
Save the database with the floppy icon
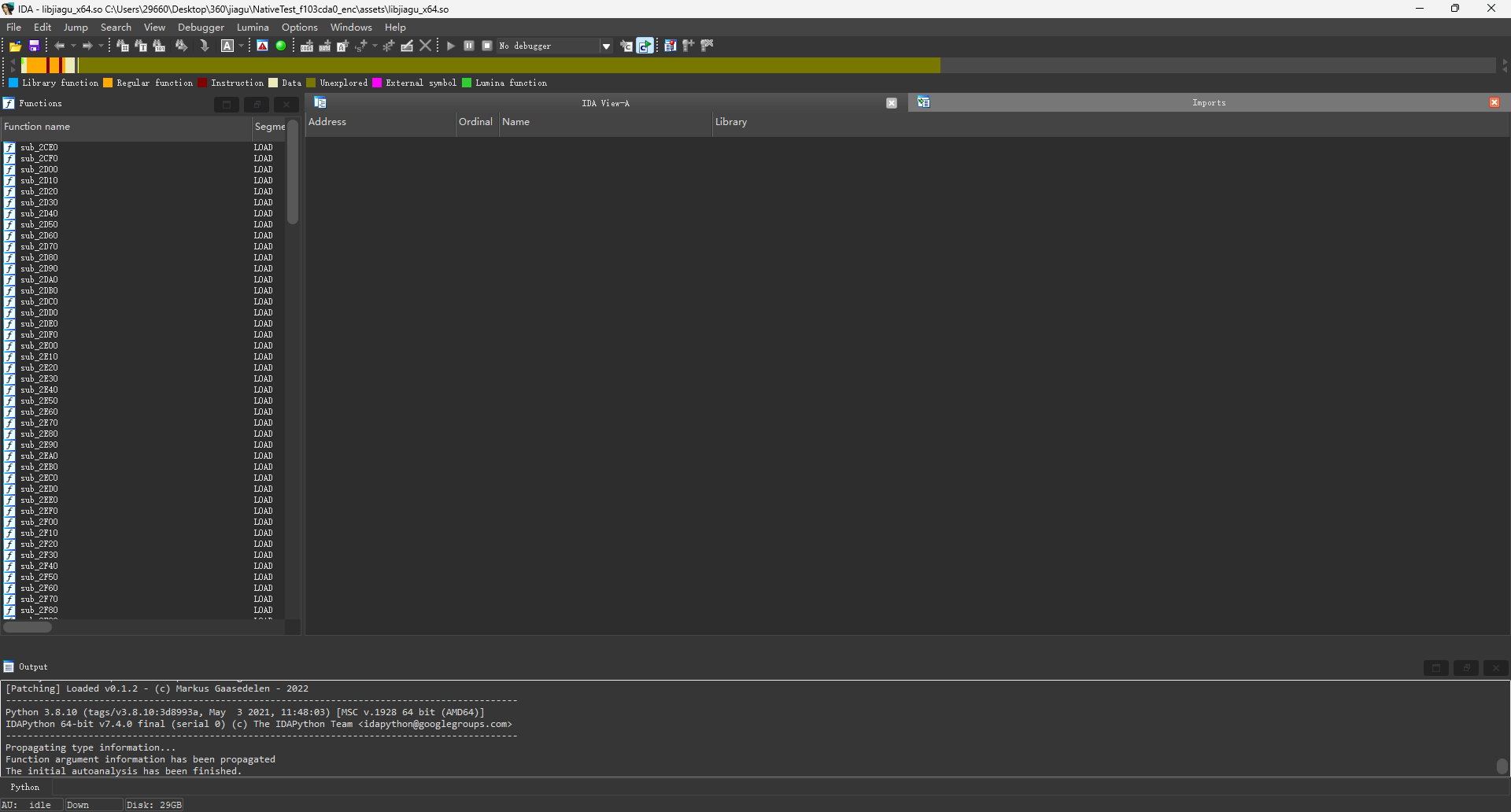(34, 46)
